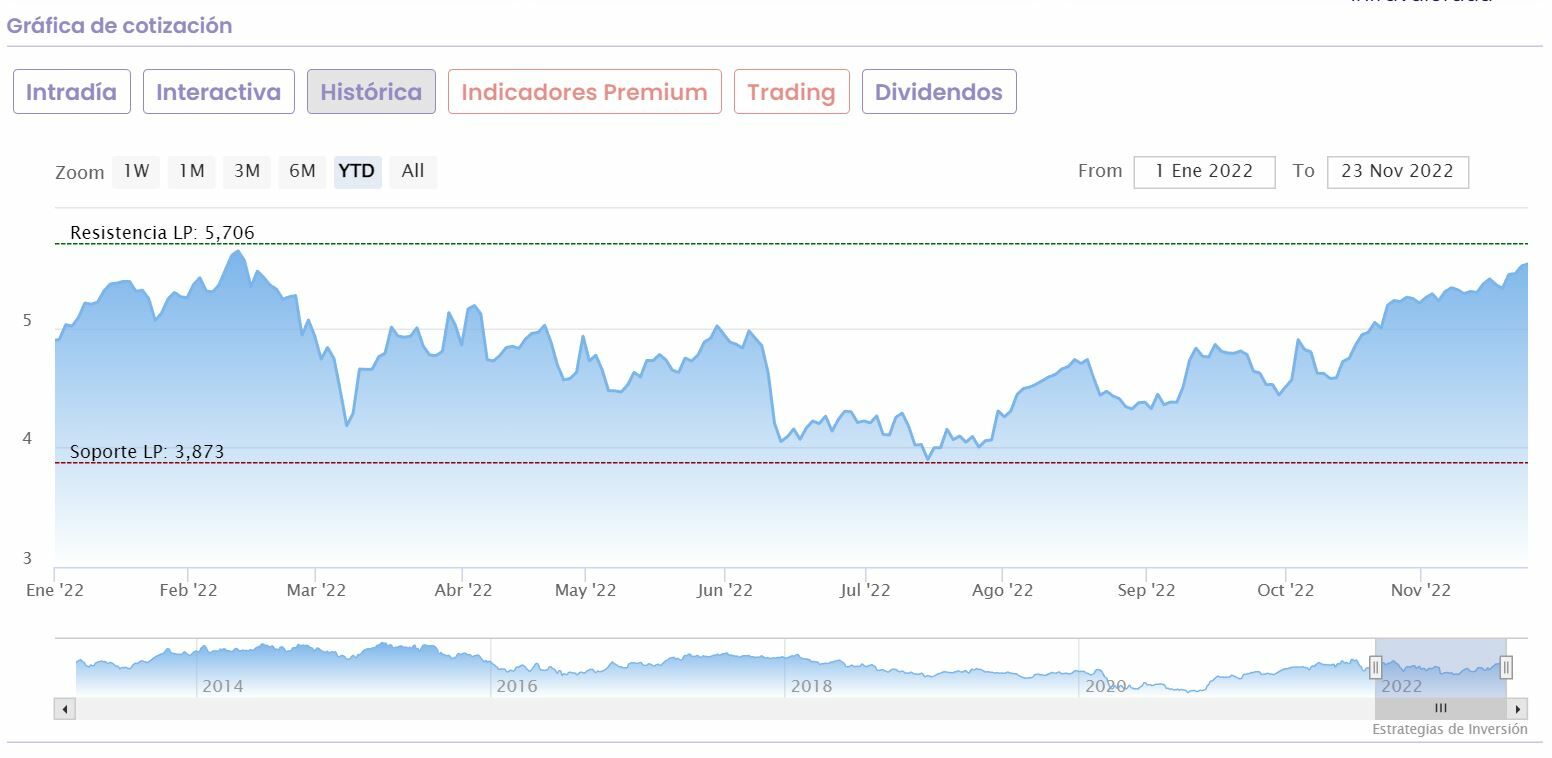The image size is (1552, 758).
Task: Click the navigator scrollbar thumb grip
Action: click(x=1441, y=709)
